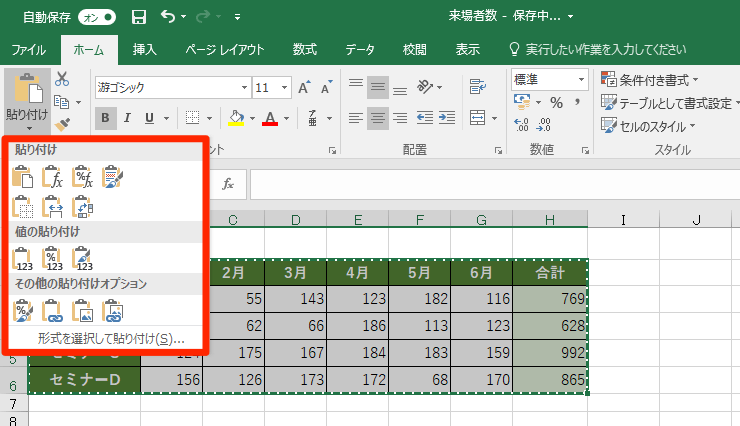Click the Decrease Indent icon
Image resolution: width=740 pixels, height=426 pixels.
click(x=425, y=117)
